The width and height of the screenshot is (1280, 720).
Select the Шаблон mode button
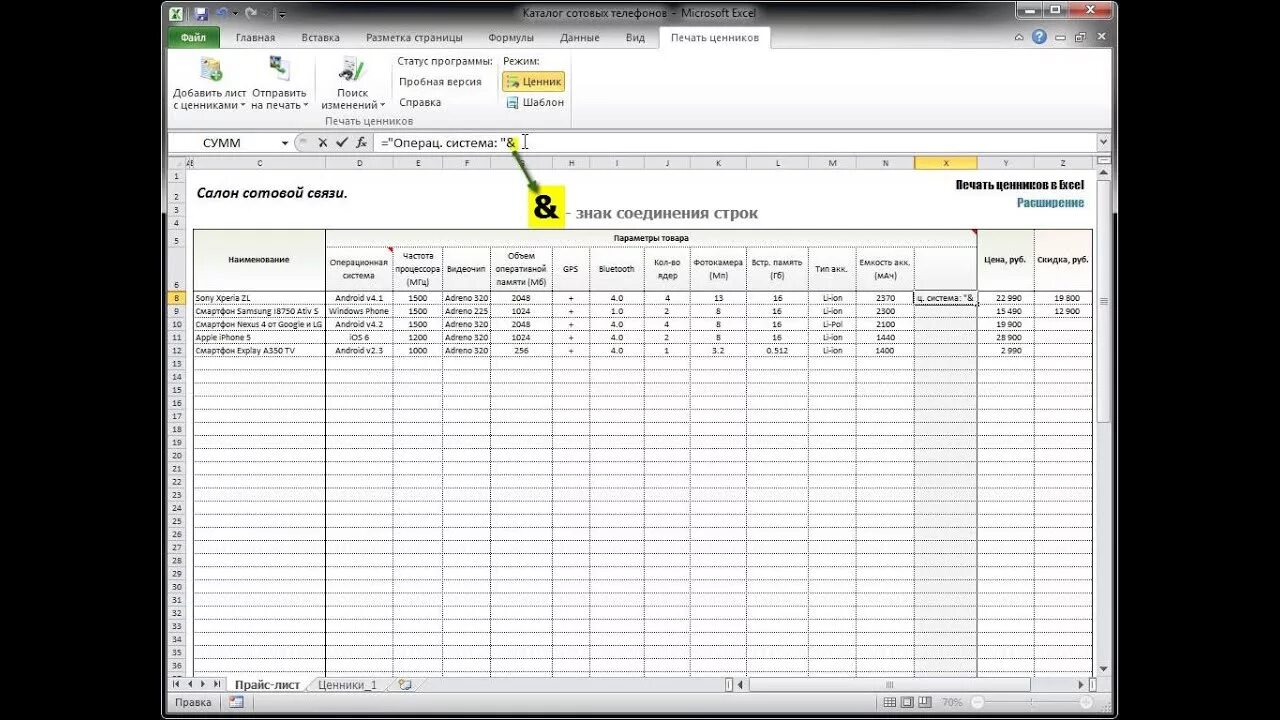(x=535, y=102)
